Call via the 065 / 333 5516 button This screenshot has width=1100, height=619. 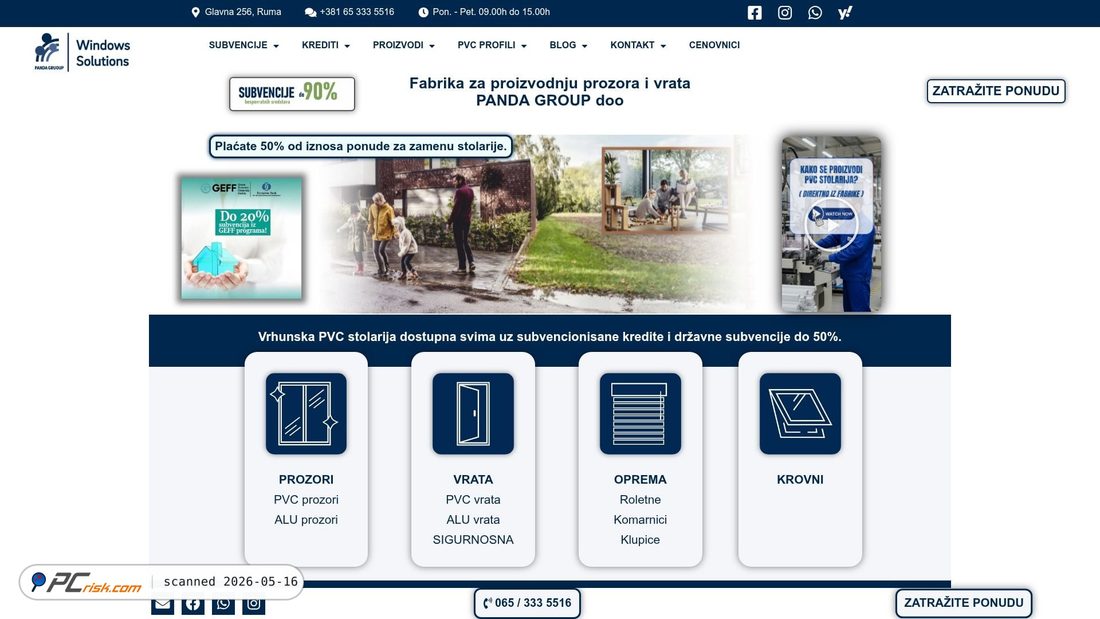(x=527, y=603)
